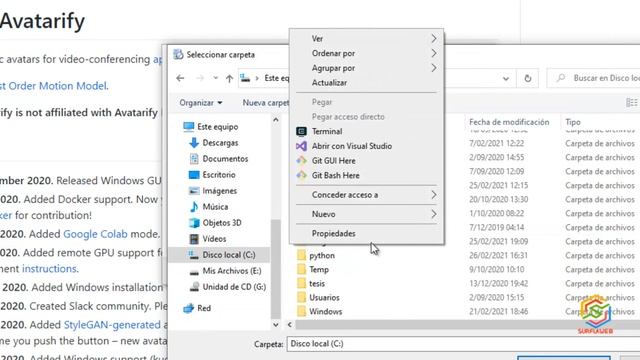Open the Google Colab link
640x360 pixels.
tap(95, 234)
